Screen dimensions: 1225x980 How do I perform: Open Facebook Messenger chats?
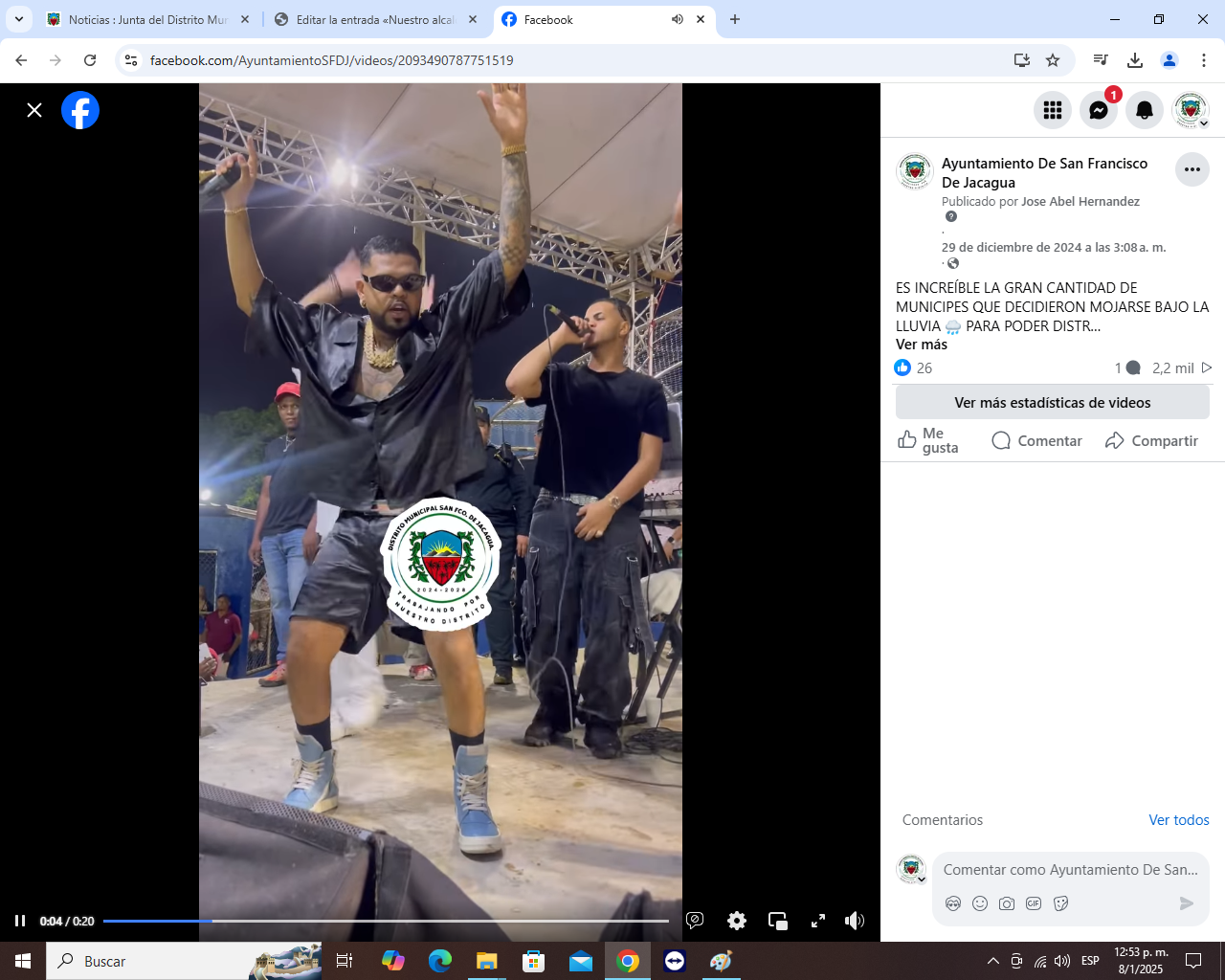(1099, 111)
